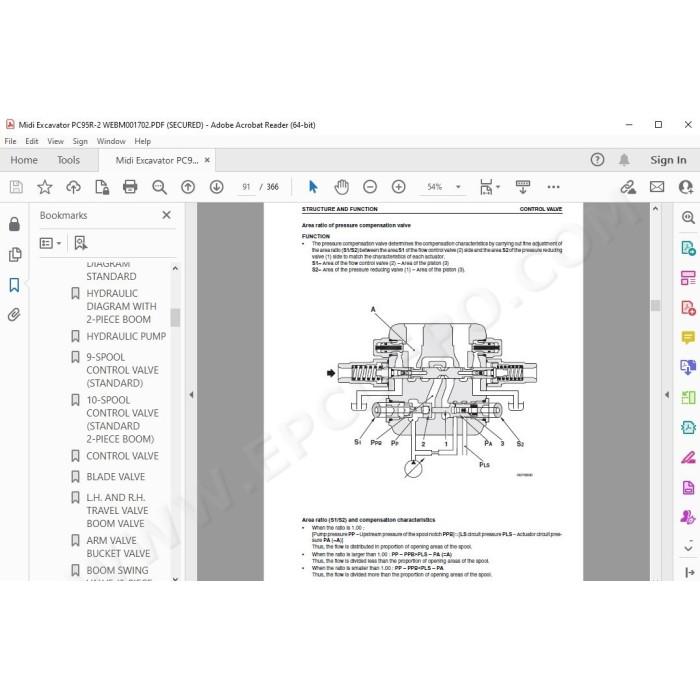700x700 pixels.
Task: Open HYDRAULIC DIAGRAM WITH 2-PIECE BOOM bookmark
Action: (121, 306)
